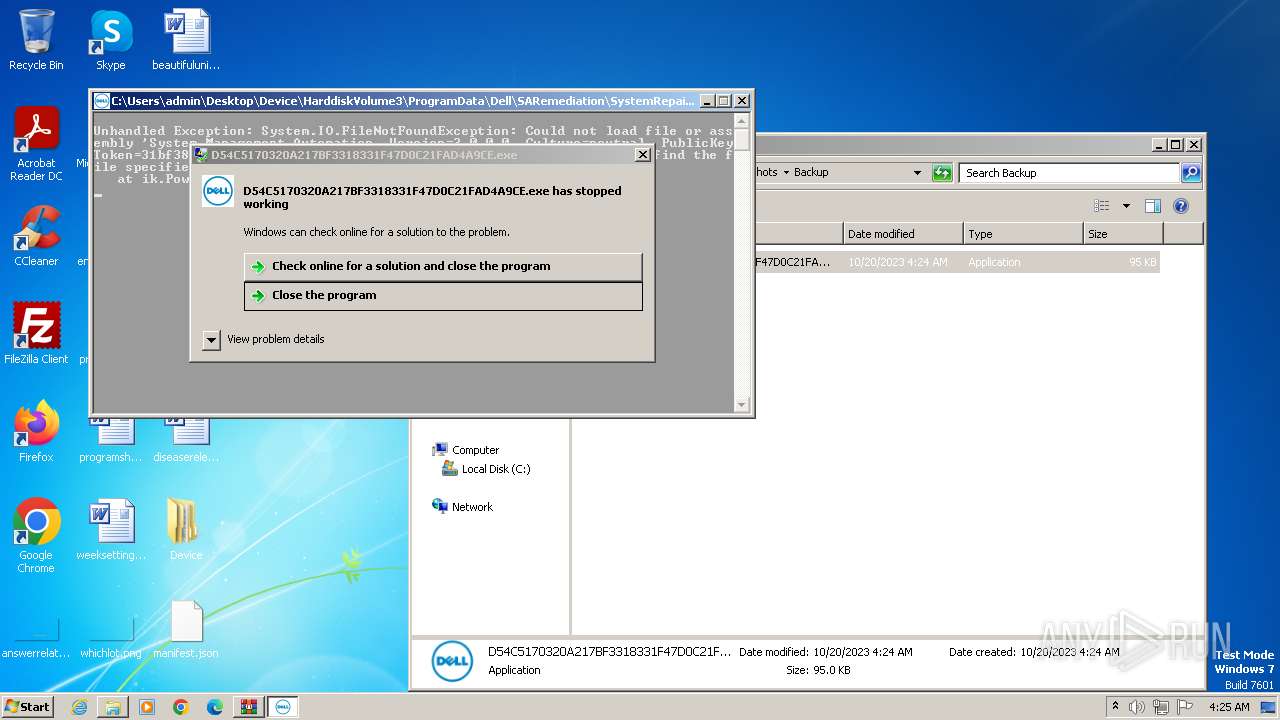The image size is (1280, 720).
Task: Switch to the Dell application taskbar button
Action: pos(282,707)
